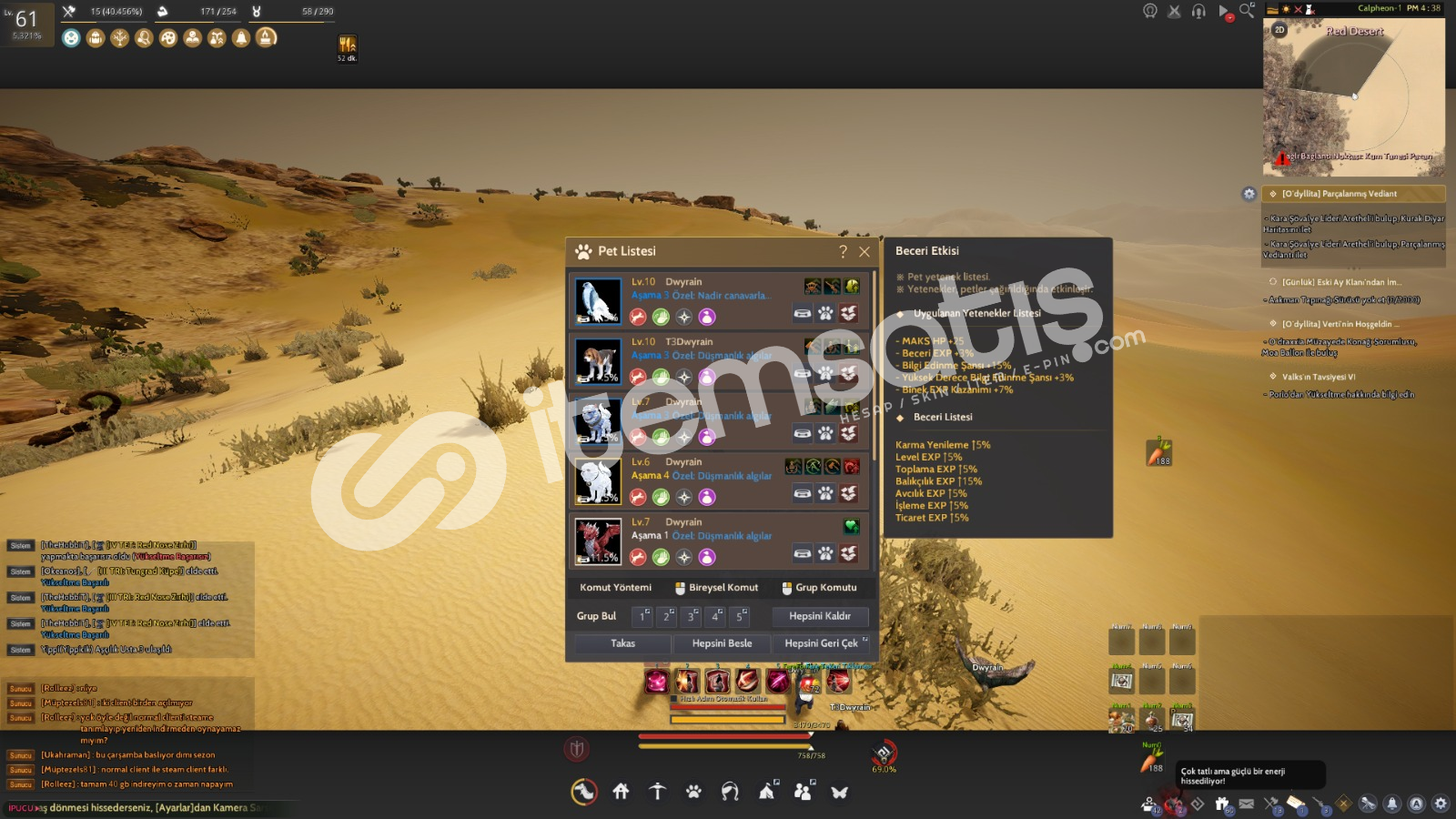Click the Hepsini Geri Çek button
The height and width of the screenshot is (819, 1456).
(x=822, y=643)
